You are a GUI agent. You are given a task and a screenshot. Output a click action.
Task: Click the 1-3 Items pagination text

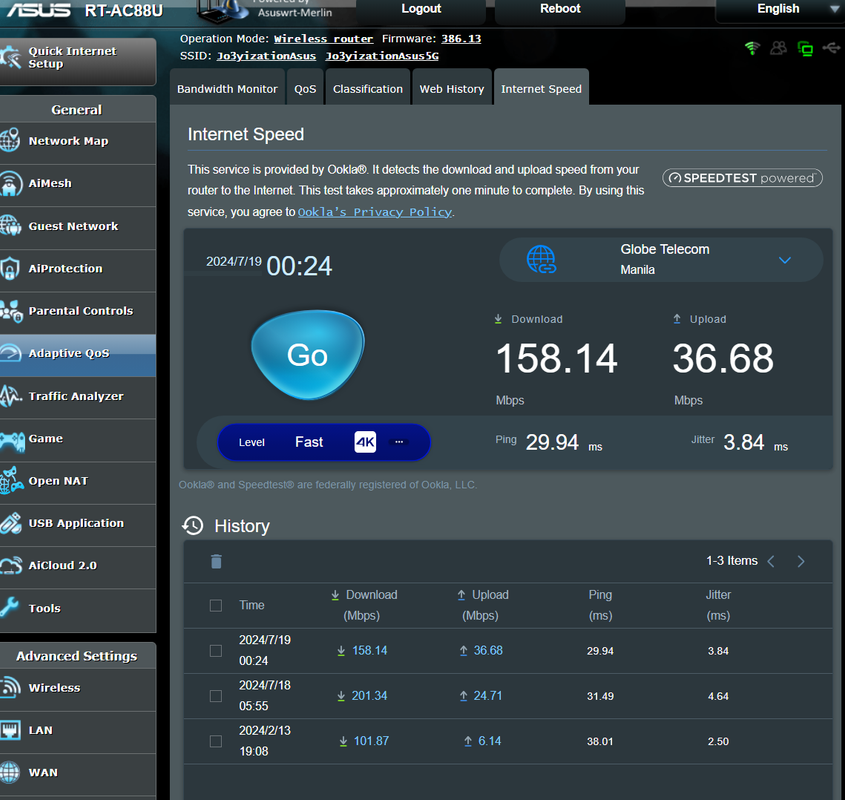[732, 561]
